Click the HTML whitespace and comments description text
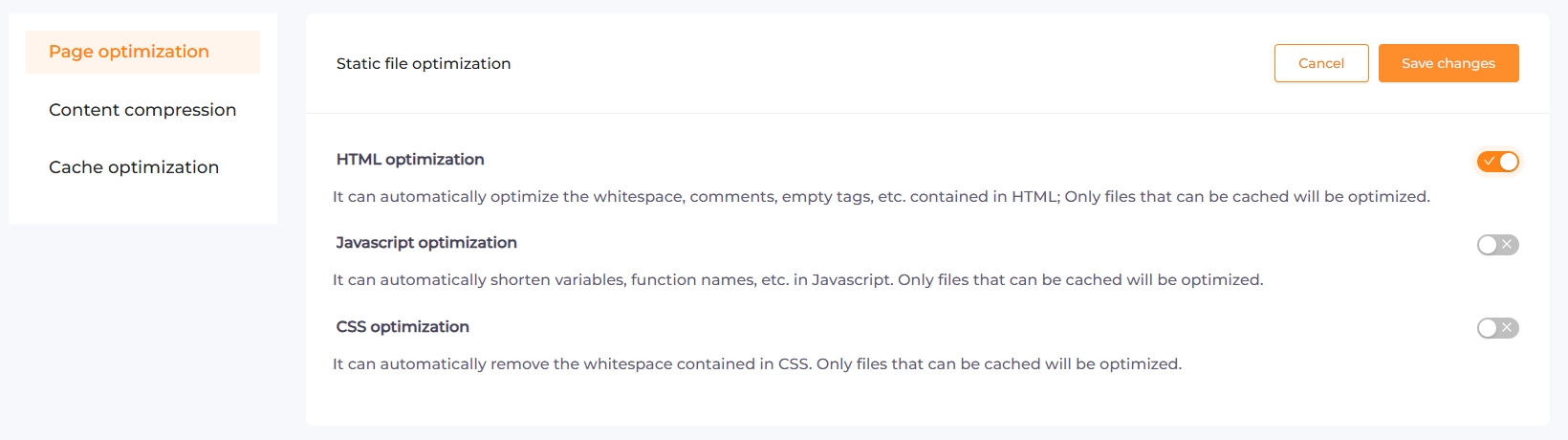 click(882, 196)
